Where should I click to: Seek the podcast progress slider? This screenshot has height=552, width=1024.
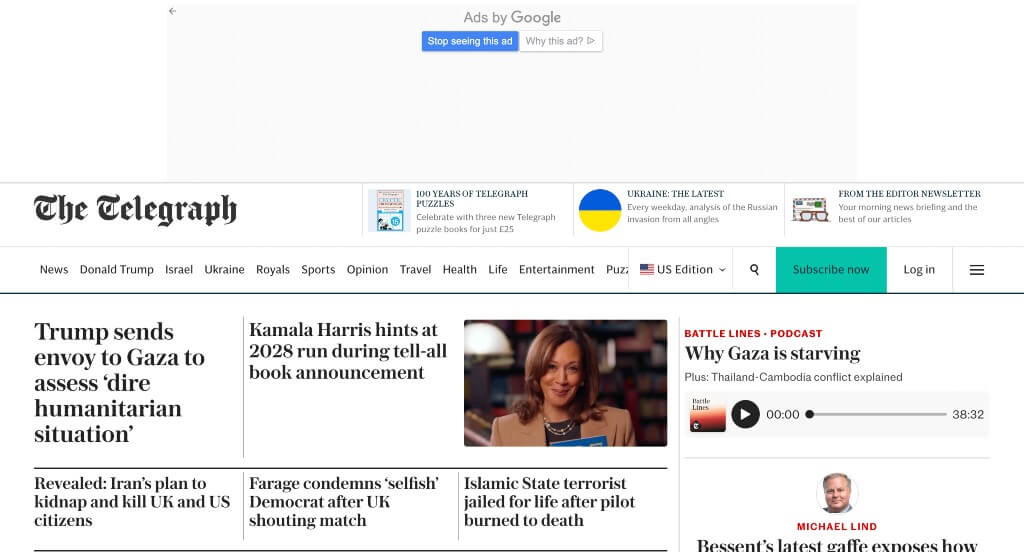tap(878, 414)
